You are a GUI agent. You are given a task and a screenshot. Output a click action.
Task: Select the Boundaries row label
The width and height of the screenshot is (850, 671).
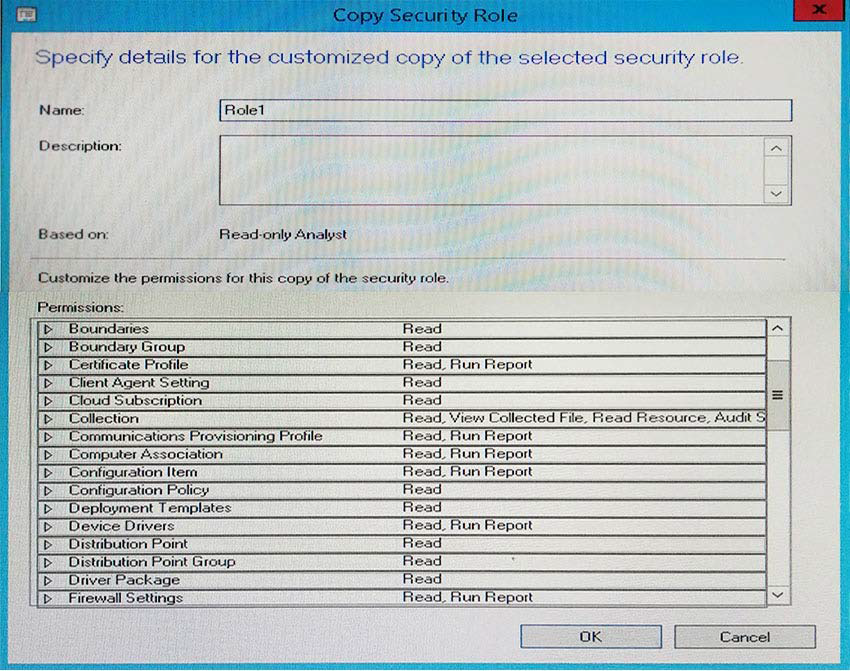(108, 328)
